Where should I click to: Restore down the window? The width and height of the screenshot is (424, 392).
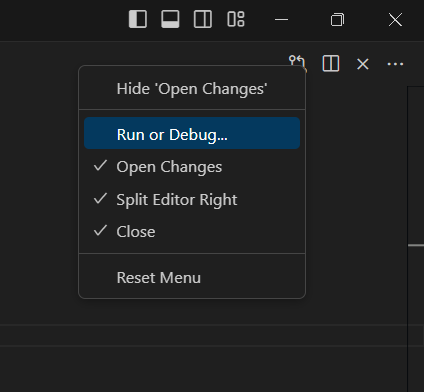point(337,19)
